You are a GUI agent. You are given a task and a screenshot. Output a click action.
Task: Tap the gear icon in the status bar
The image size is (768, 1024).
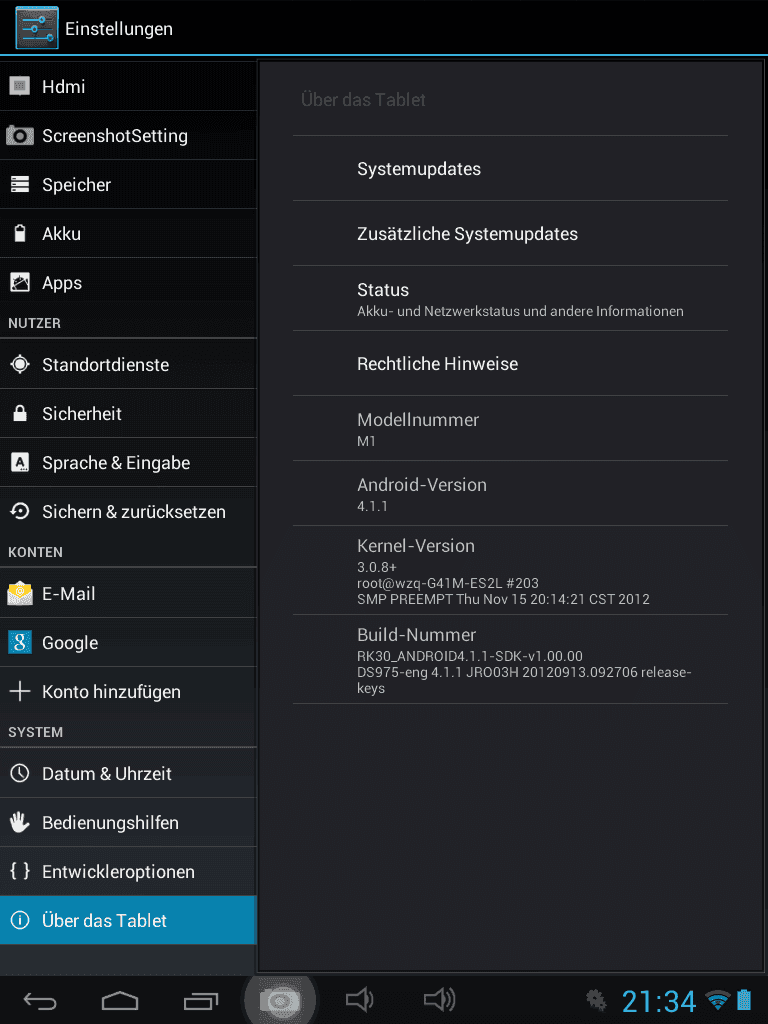click(596, 1000)
